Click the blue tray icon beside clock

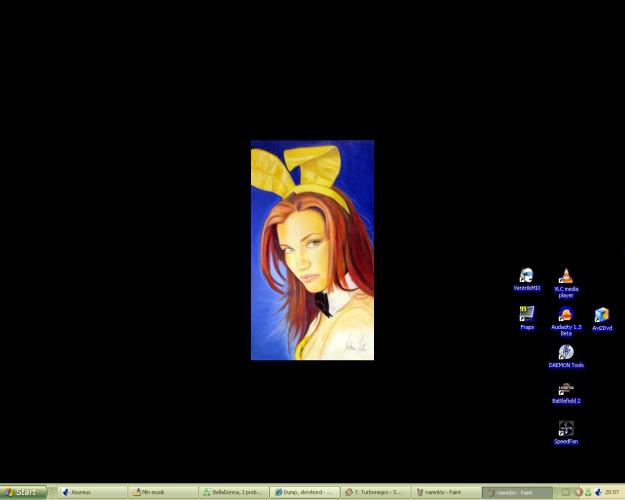[x=598, y=492]
